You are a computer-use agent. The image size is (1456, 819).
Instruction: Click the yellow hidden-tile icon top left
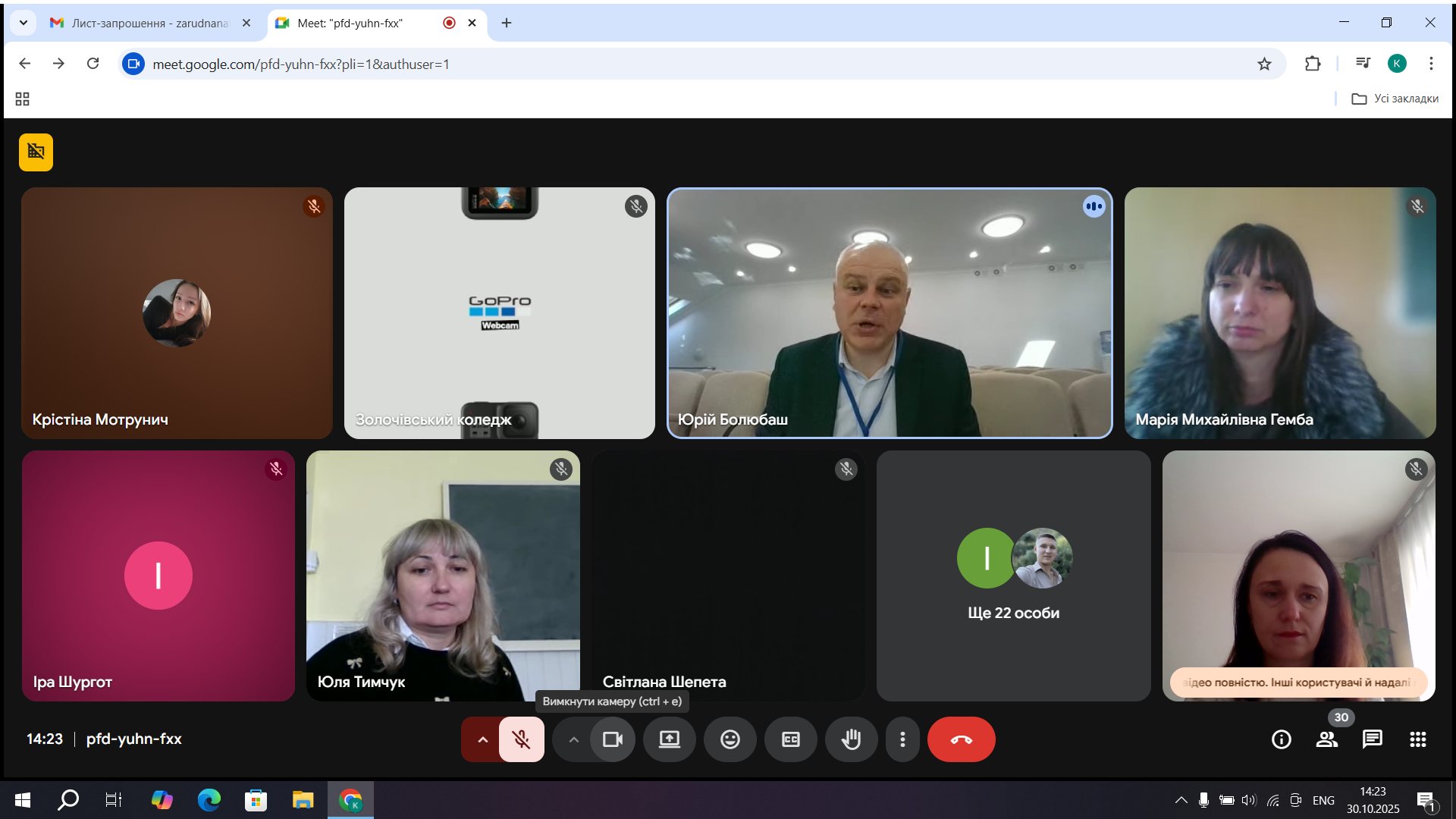point(36,152)
